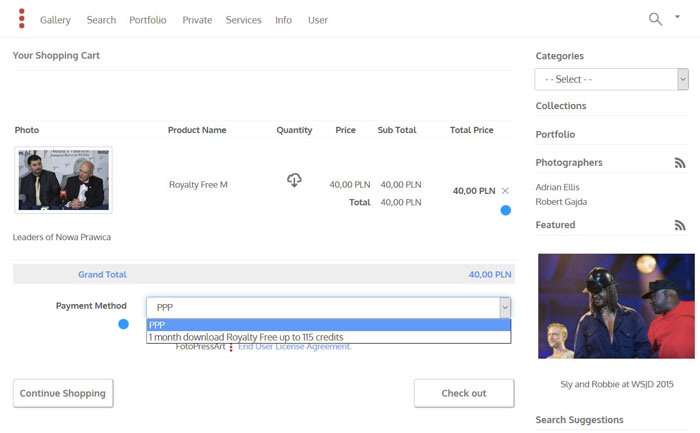Click the Royalty Free M product name
This screenshot has width=700, height=433.
tap(198, 185)
